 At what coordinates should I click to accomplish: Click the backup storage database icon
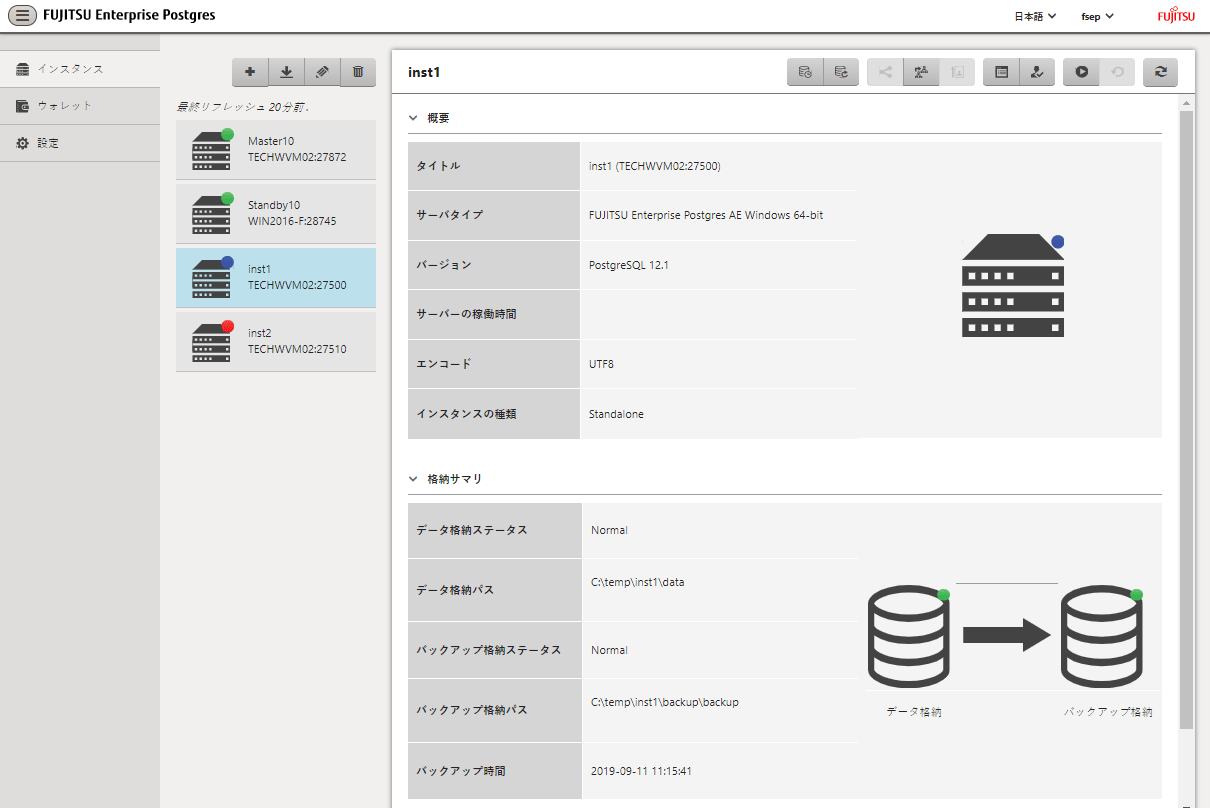pyautogui.click(x=1102, y=637)
